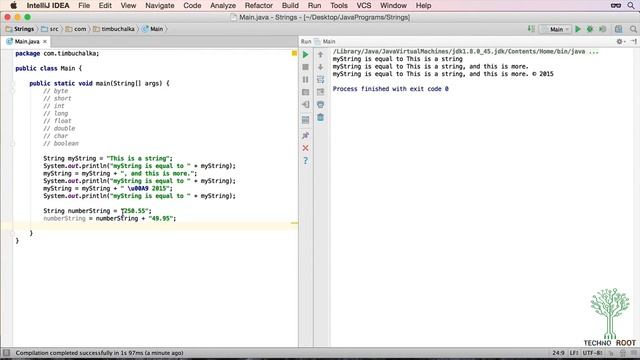The height and width of the screenshot is (360, 640).
Task: Click Main class in navigation breadcrumb
Action: click(153, 29)
